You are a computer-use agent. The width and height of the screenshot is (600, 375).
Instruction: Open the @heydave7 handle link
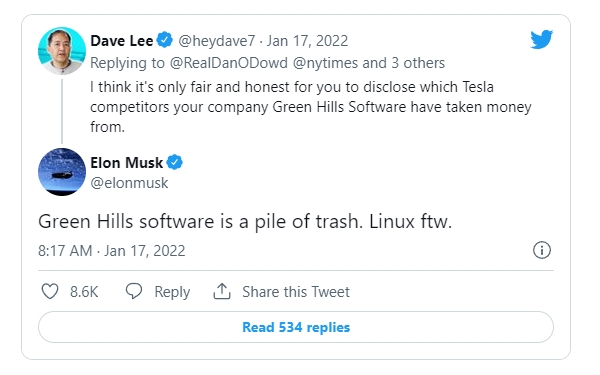tap(217, 41)
